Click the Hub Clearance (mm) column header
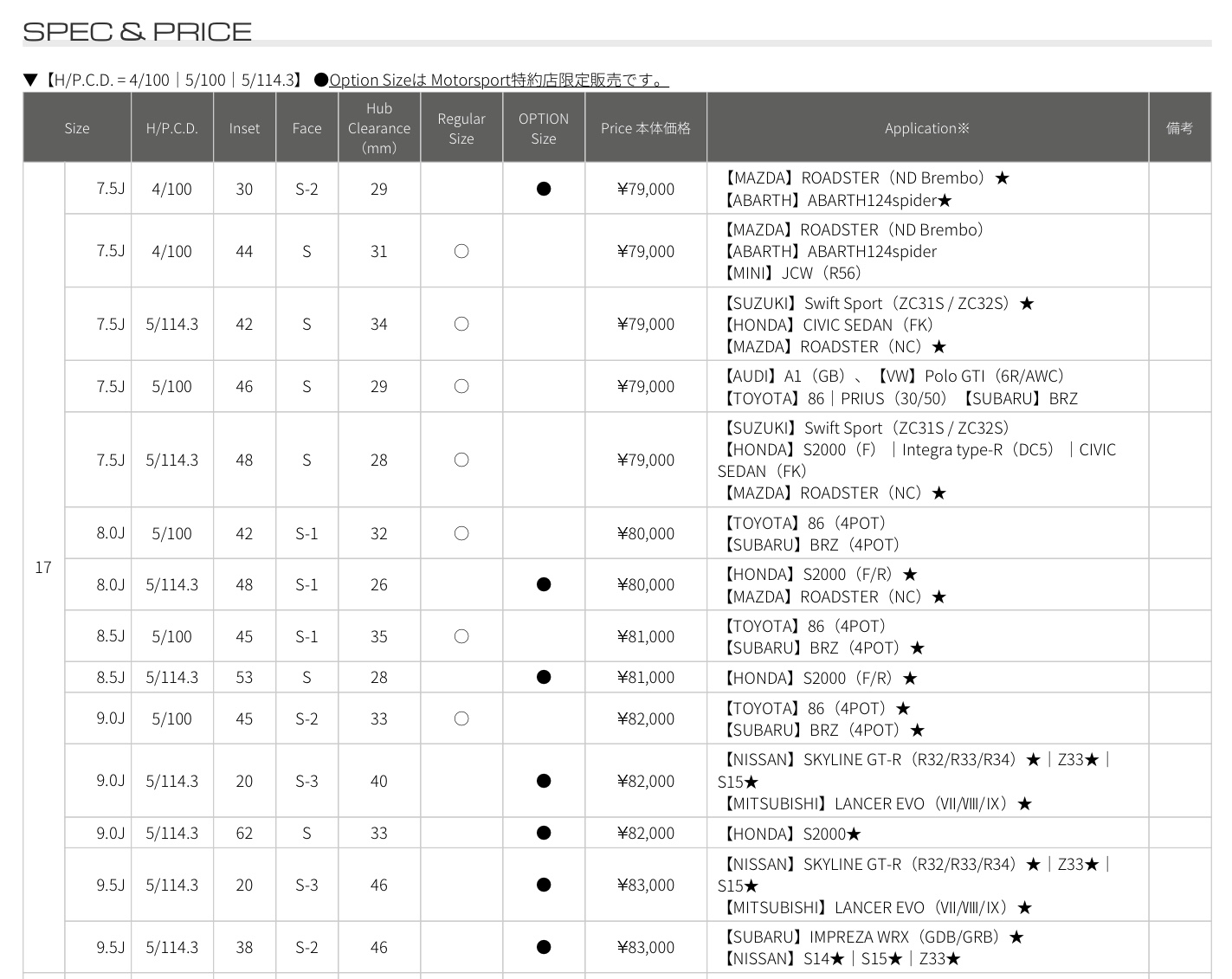This screenshot has height=979, width=1232. [379, 128]
